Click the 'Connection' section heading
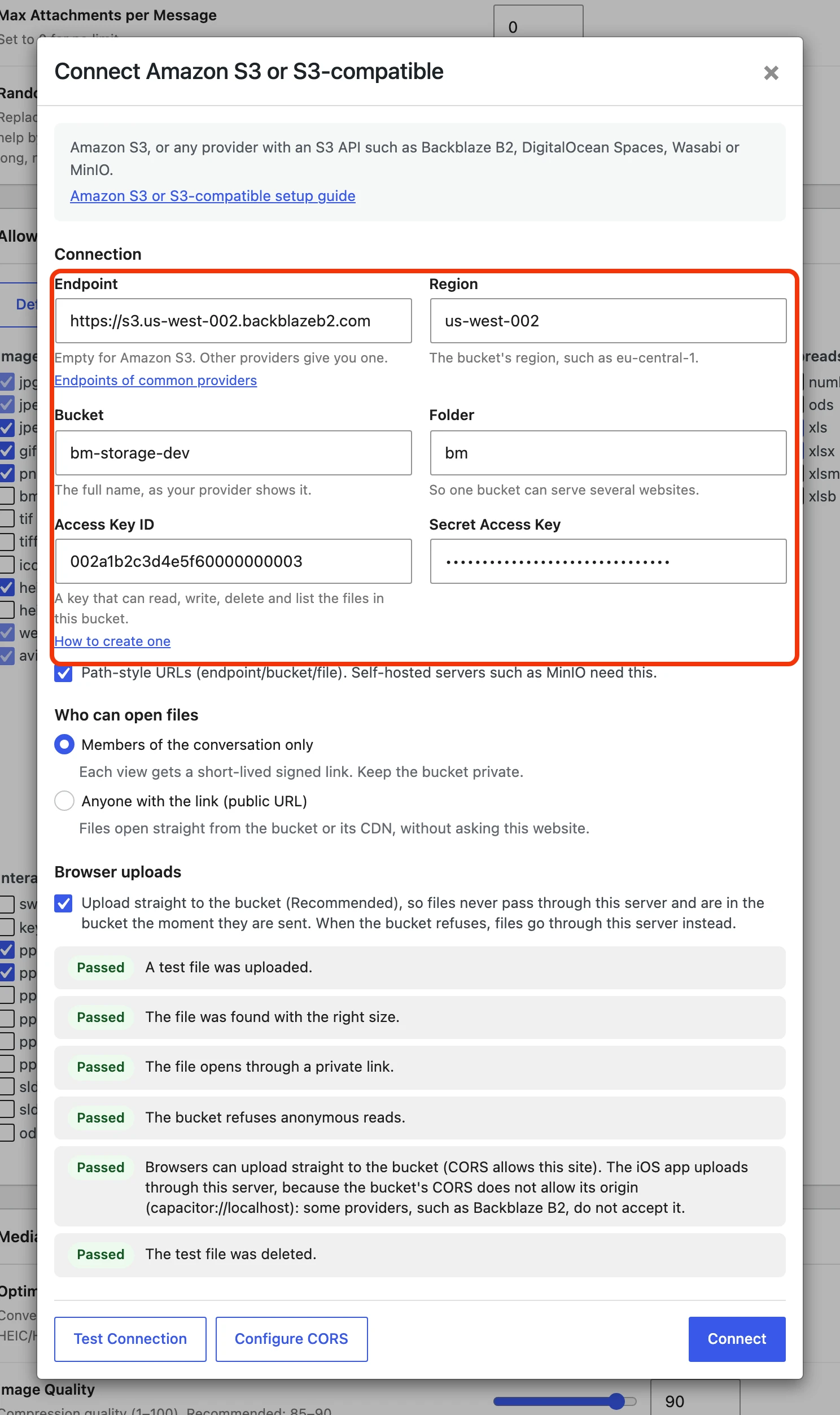Screen dimensions: 840x1415 pyautogui.click(x=98, y=254)
